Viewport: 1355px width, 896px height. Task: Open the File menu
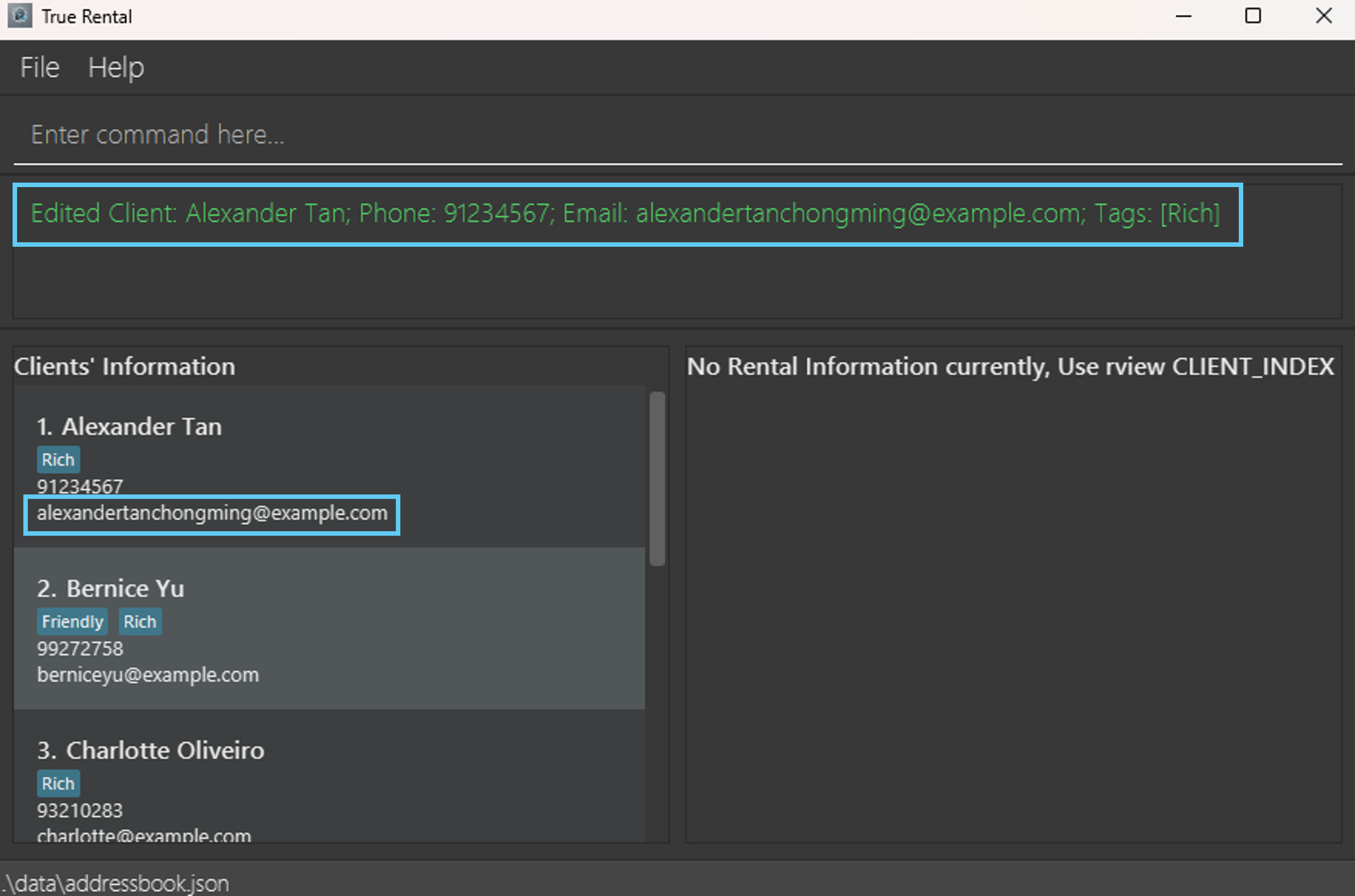point(39,67)
